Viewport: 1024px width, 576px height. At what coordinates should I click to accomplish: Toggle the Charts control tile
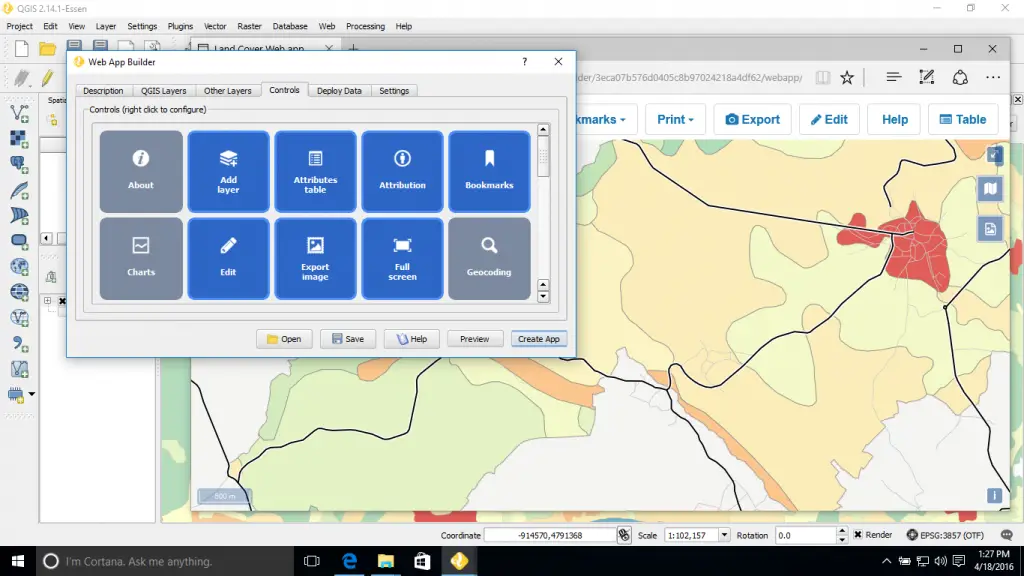pos(140,259)
